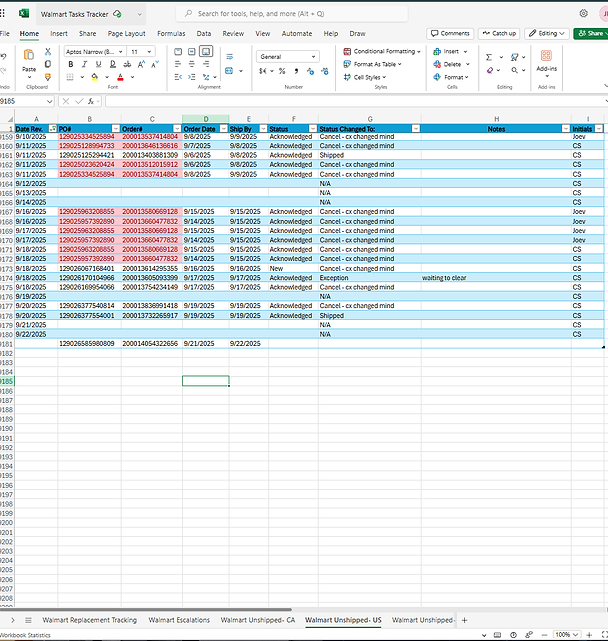Click the cell borders icon
Screen dimensions: 608x641
point(70,77)
